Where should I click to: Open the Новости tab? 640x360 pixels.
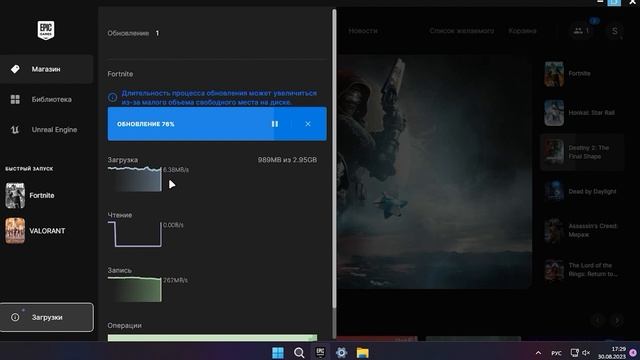point(363,31)
